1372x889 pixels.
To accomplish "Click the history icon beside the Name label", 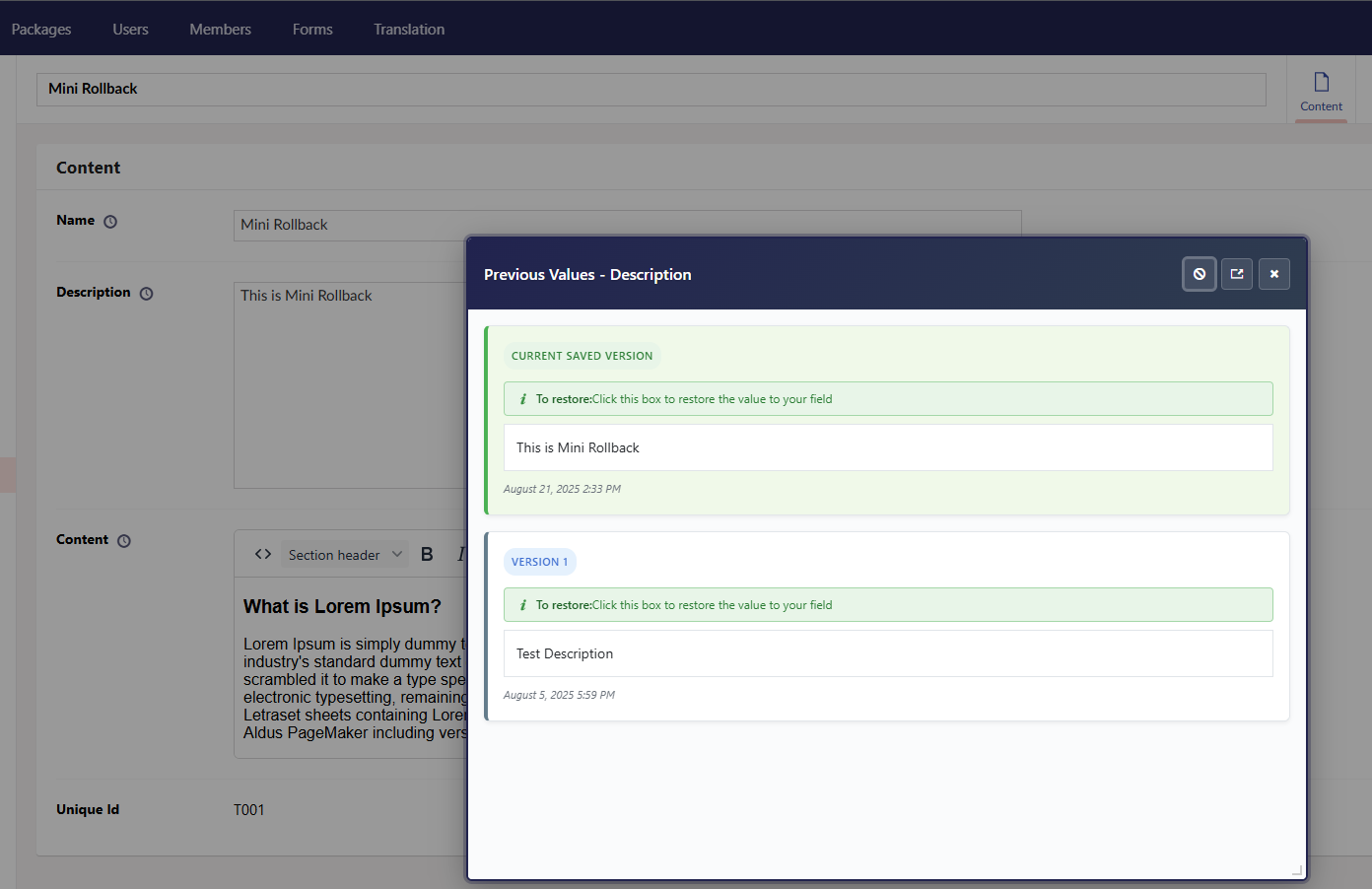I will 108,222.
